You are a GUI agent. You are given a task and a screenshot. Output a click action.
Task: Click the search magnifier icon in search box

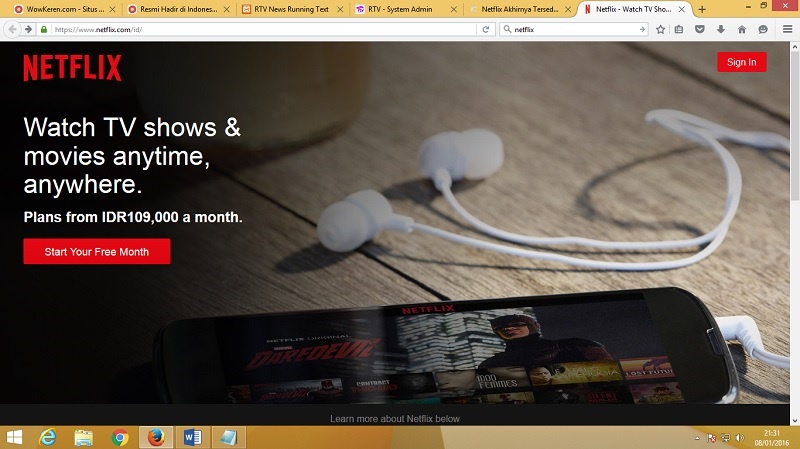point(507,30)
